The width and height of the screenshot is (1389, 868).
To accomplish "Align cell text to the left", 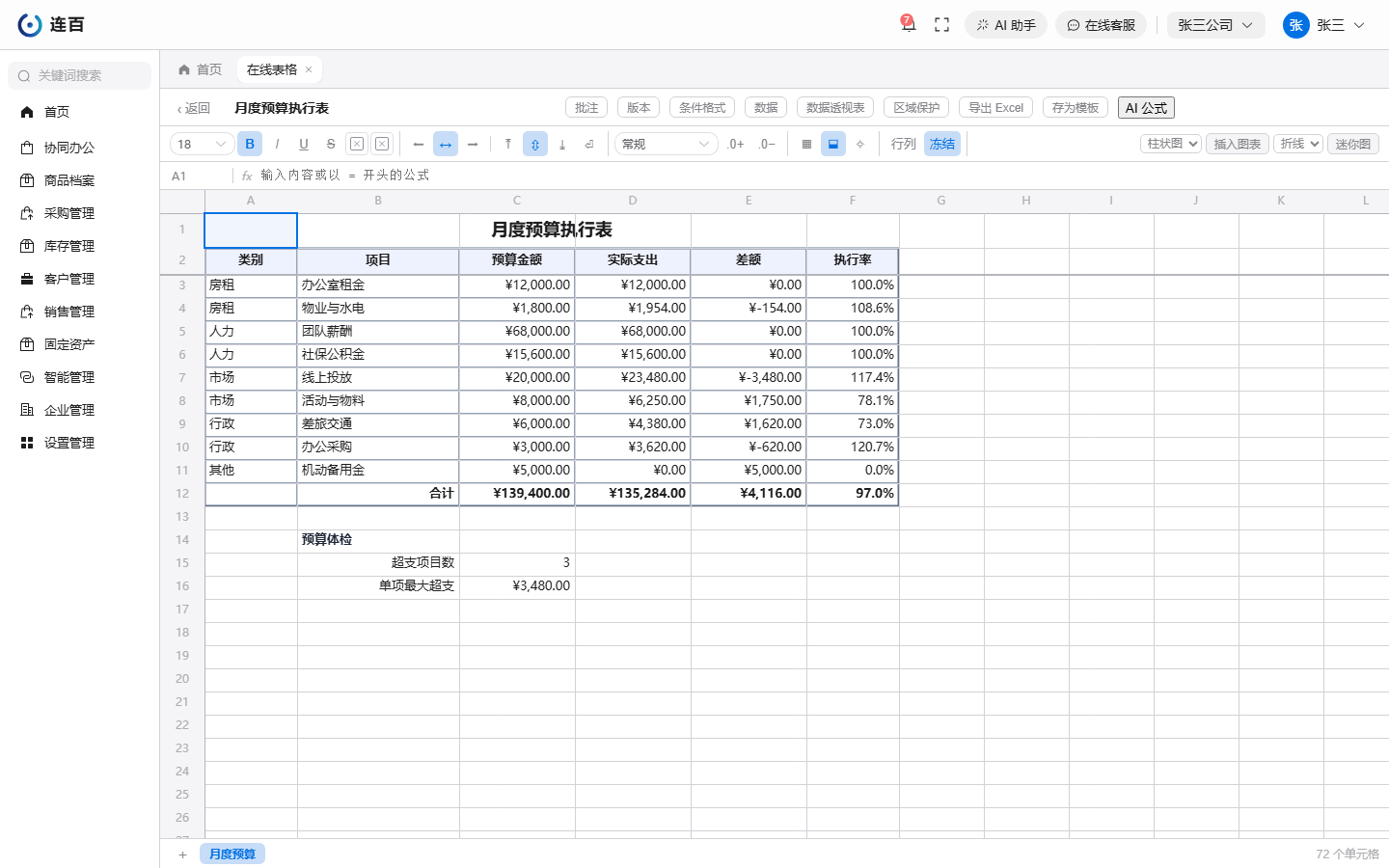I will pos(419,144).
